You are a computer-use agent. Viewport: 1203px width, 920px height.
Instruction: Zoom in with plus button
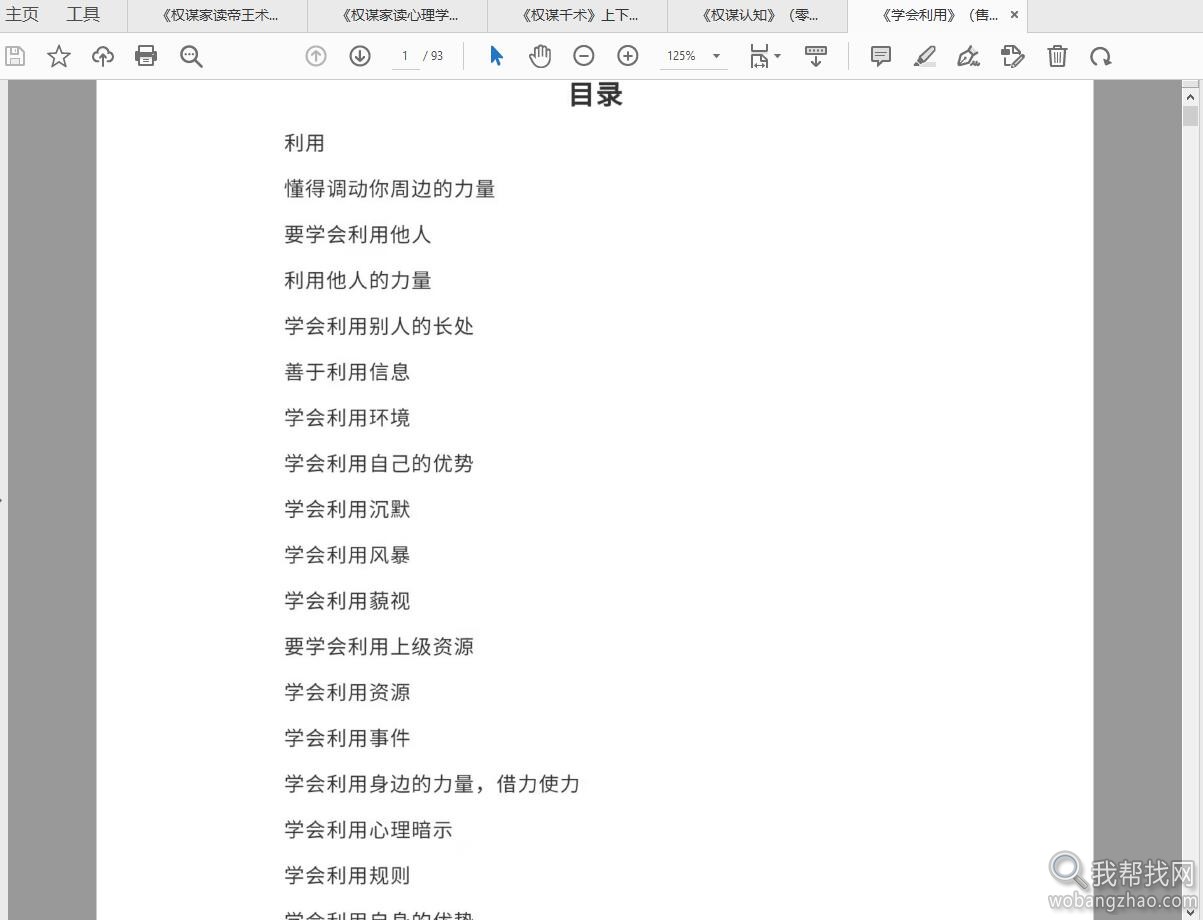[628, 56]
